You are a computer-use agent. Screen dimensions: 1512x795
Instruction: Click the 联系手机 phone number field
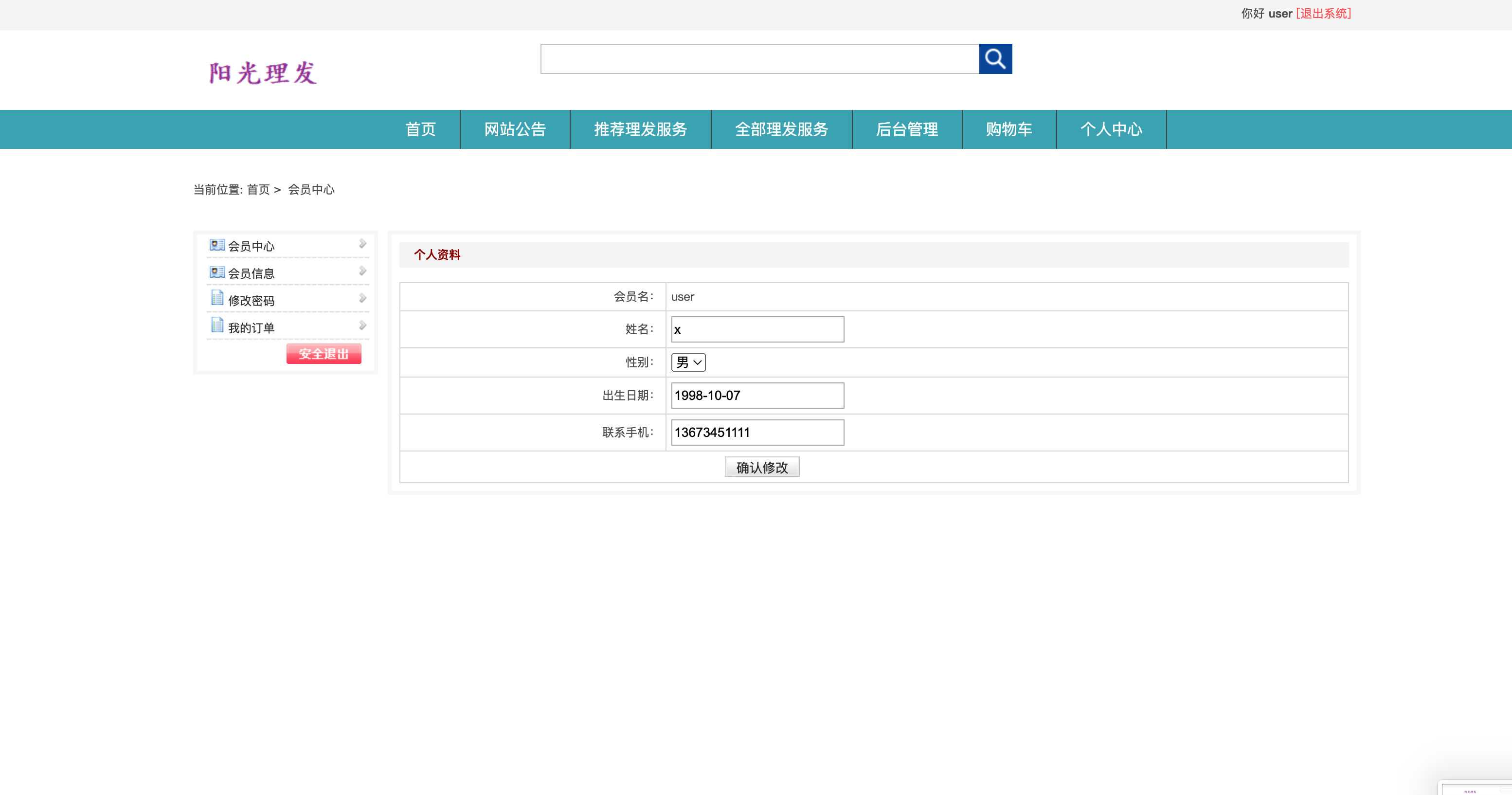tap(756, 432)
